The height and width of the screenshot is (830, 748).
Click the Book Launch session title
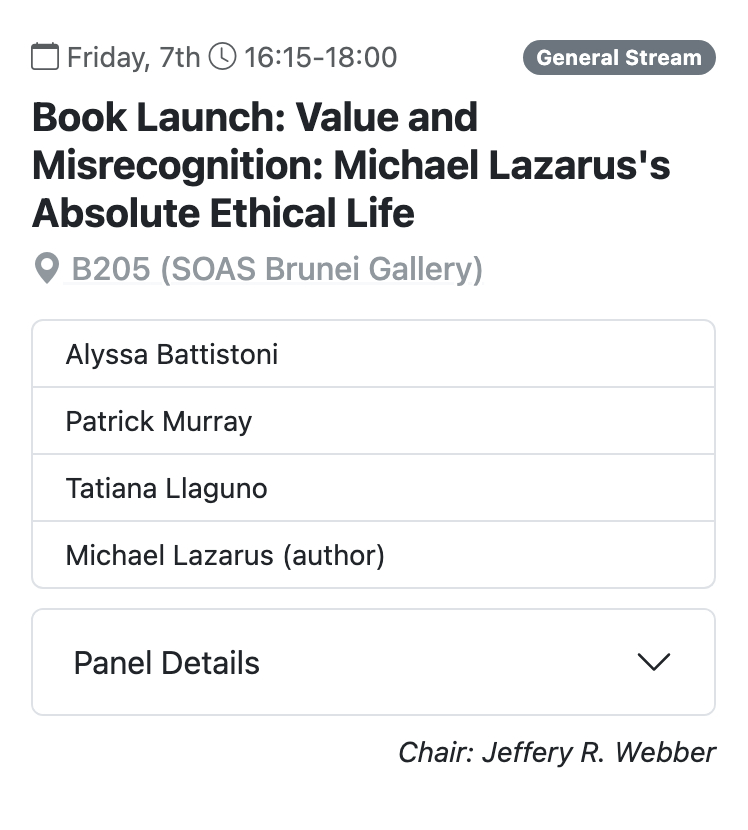[x=254, y=118]
